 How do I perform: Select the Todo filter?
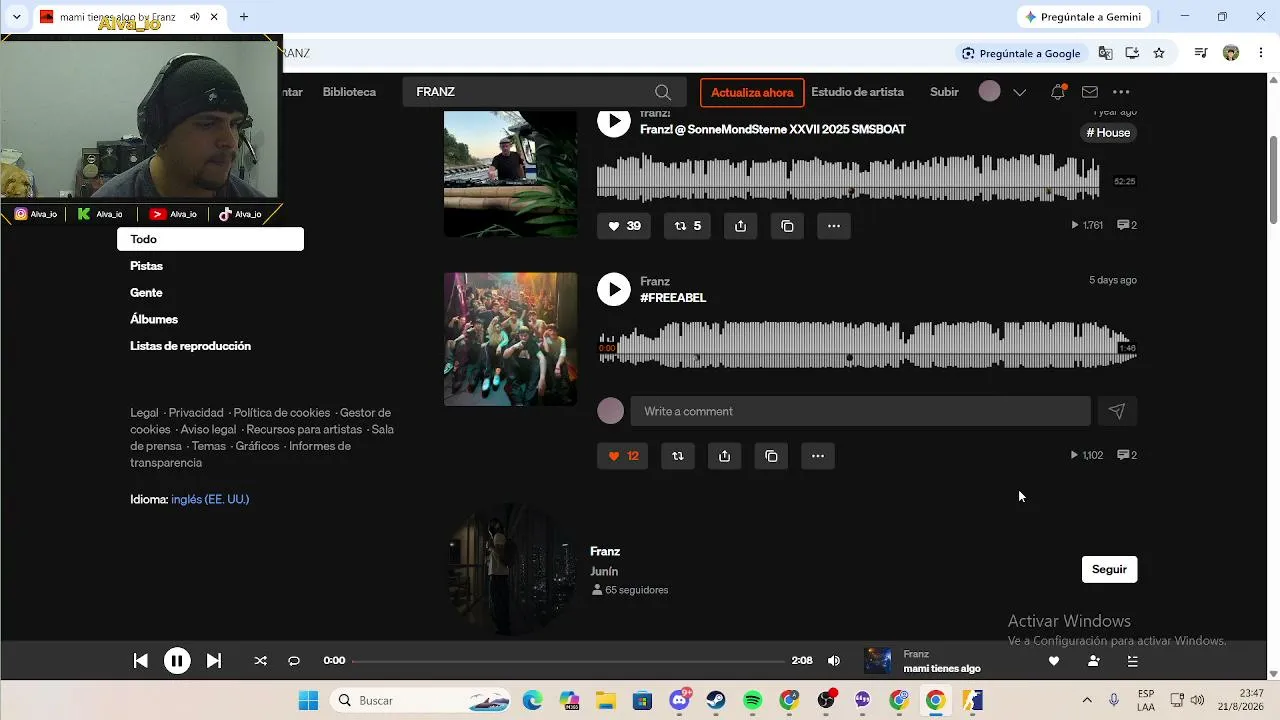[210, 239]
